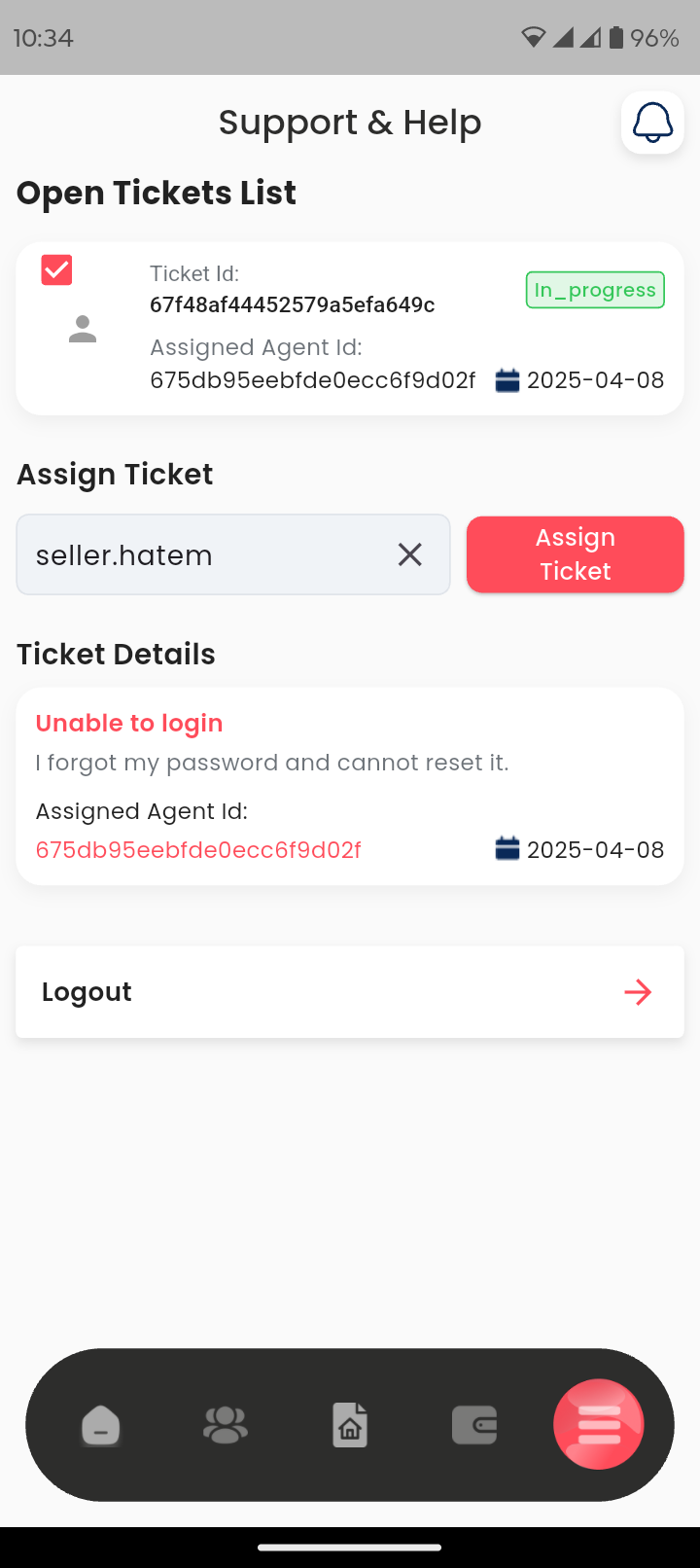This screenshot has width=700, height=1568.
Task: Clear the seller.hatem agent field
Action: (x=410, y=554)
